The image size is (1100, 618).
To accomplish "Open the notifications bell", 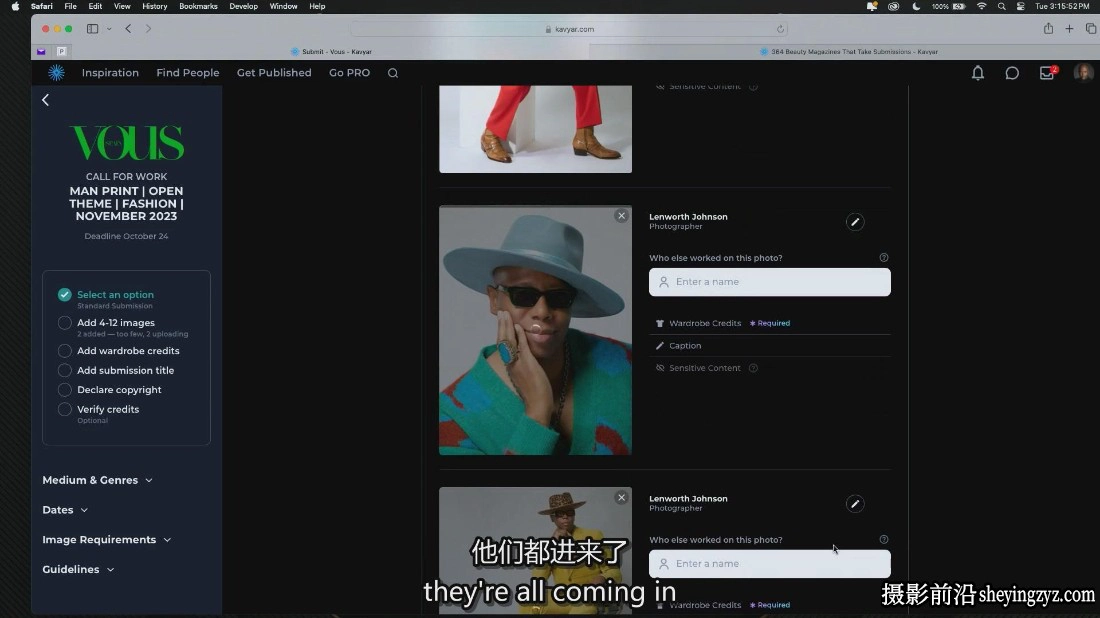I will pyautogui.click(x=977, y=73).
